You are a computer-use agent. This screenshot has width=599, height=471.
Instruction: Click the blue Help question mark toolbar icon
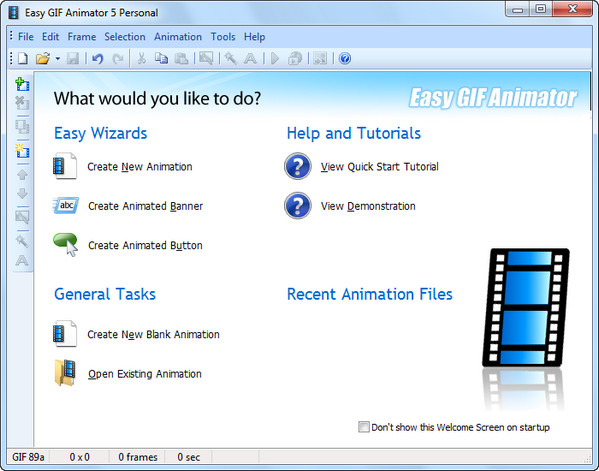click(345, 58)
